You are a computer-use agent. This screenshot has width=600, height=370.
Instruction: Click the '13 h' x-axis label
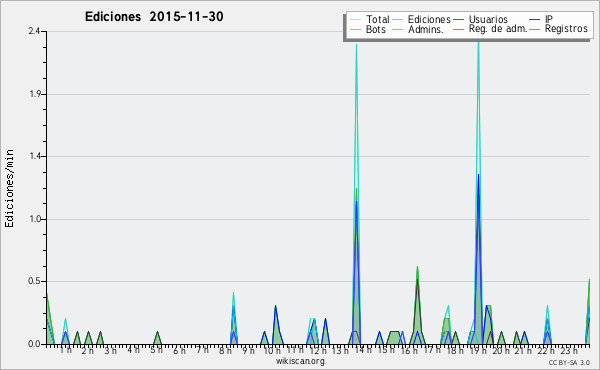pos(341,351)
